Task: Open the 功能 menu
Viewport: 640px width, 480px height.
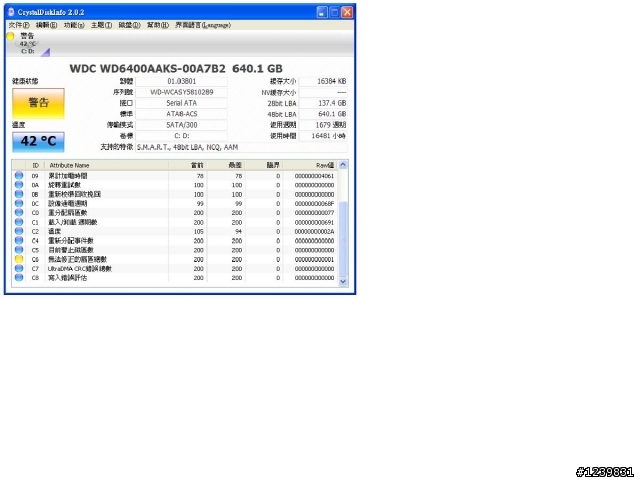Action: pos(74,25)
